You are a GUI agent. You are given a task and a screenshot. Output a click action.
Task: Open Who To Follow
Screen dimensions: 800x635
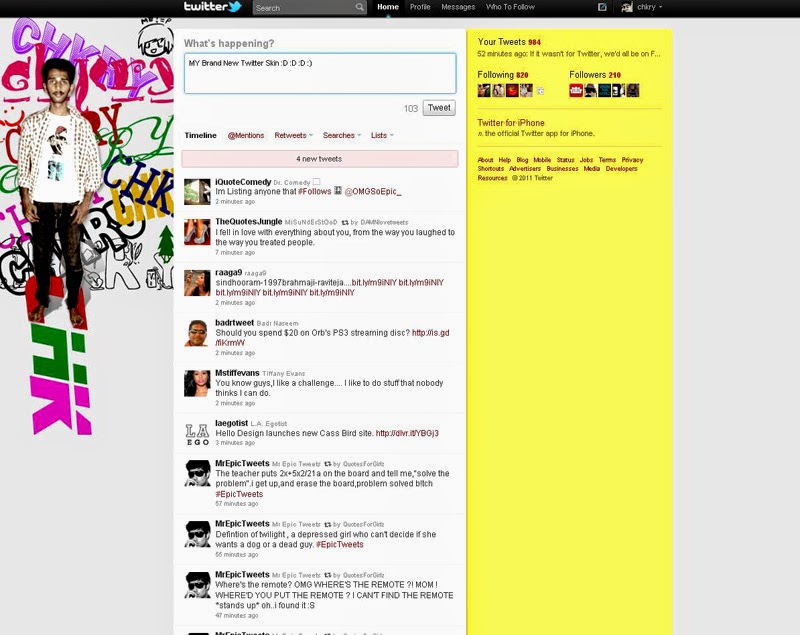[510, 7]
